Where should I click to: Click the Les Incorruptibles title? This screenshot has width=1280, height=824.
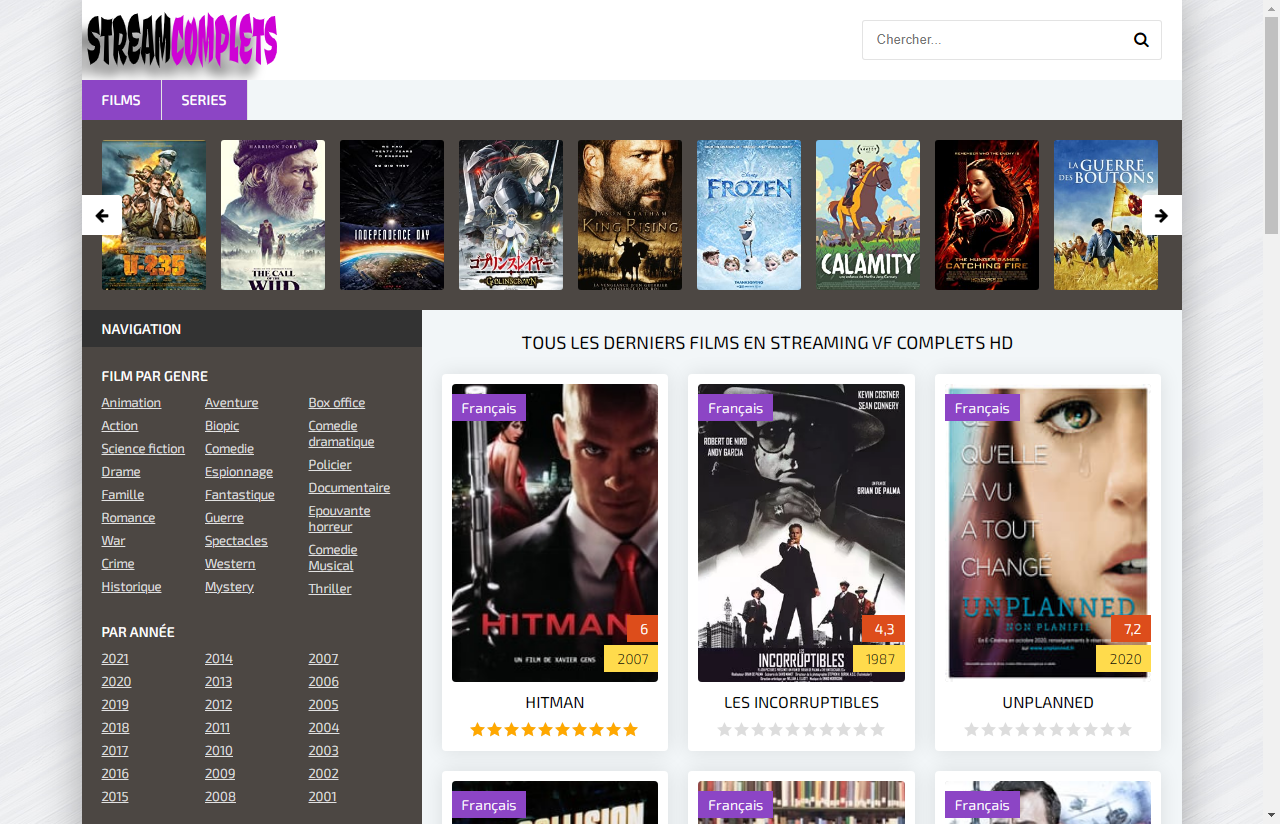point(801,703)
